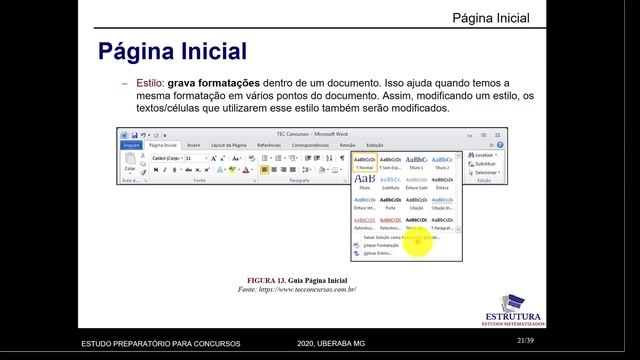Switch to the Revisão tab
640x360 pixels.
[347, 145]
